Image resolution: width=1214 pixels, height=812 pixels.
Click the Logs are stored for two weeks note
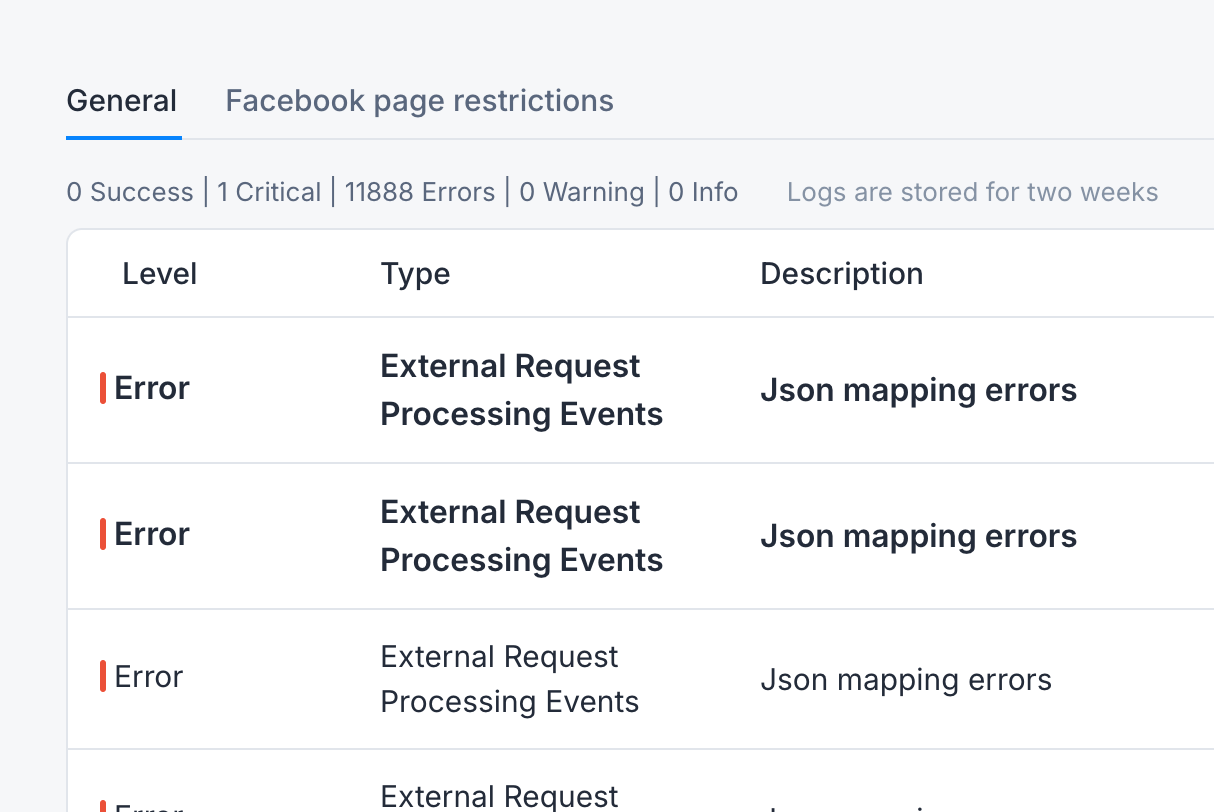tap(972, 192)
